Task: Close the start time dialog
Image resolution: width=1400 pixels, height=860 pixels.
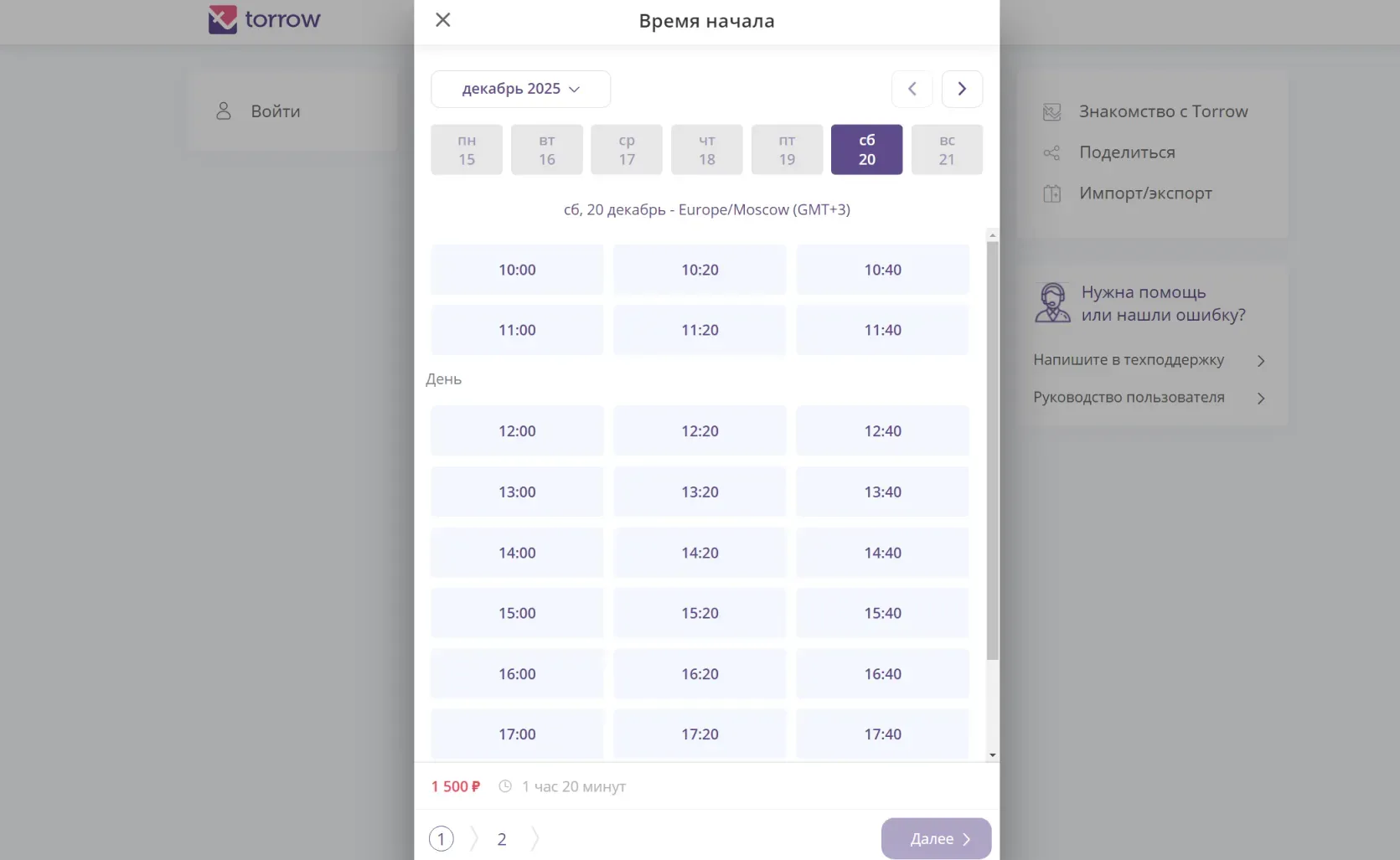Action: [443, 20]
